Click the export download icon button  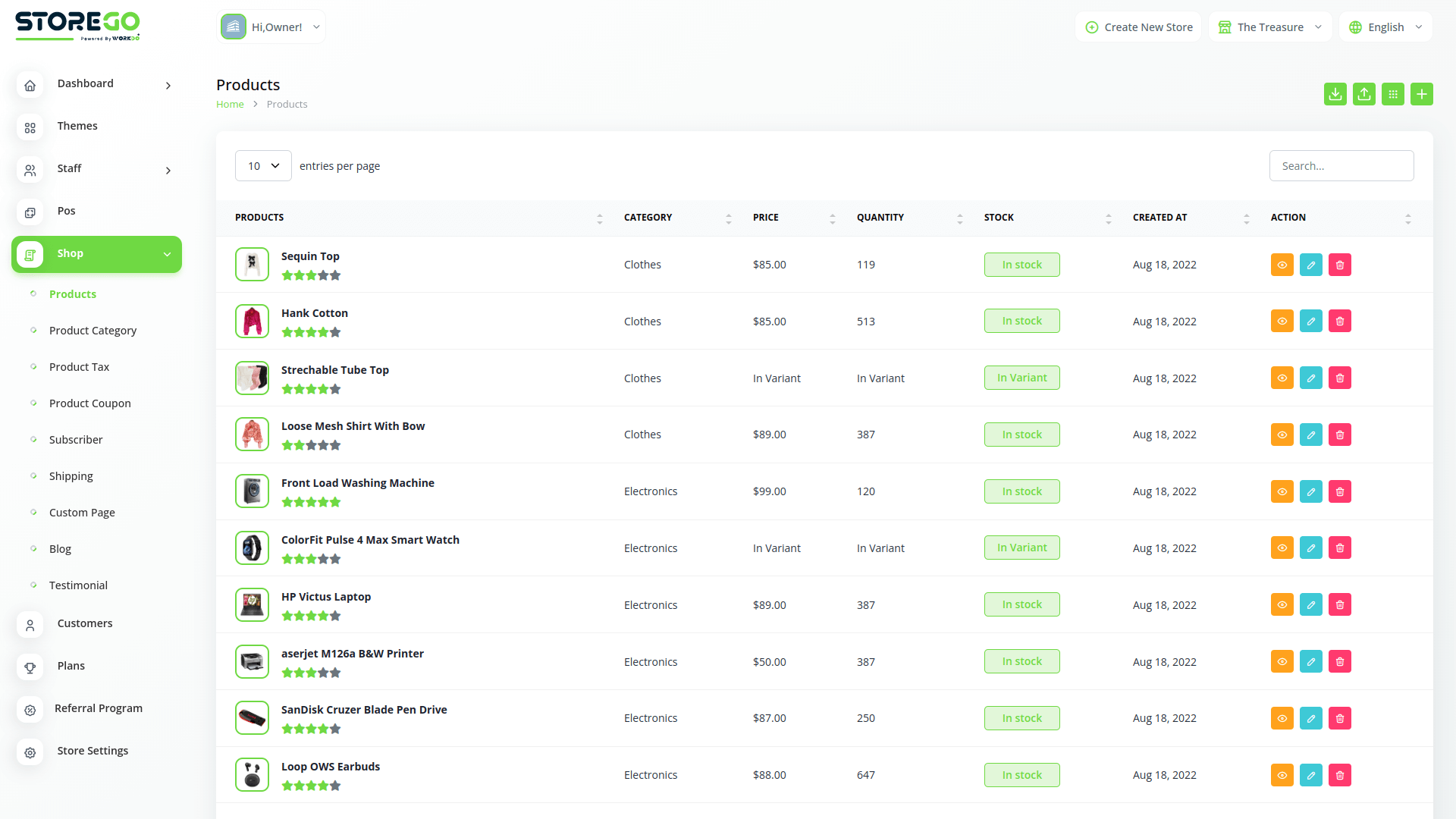click(x=1335, y=94)
